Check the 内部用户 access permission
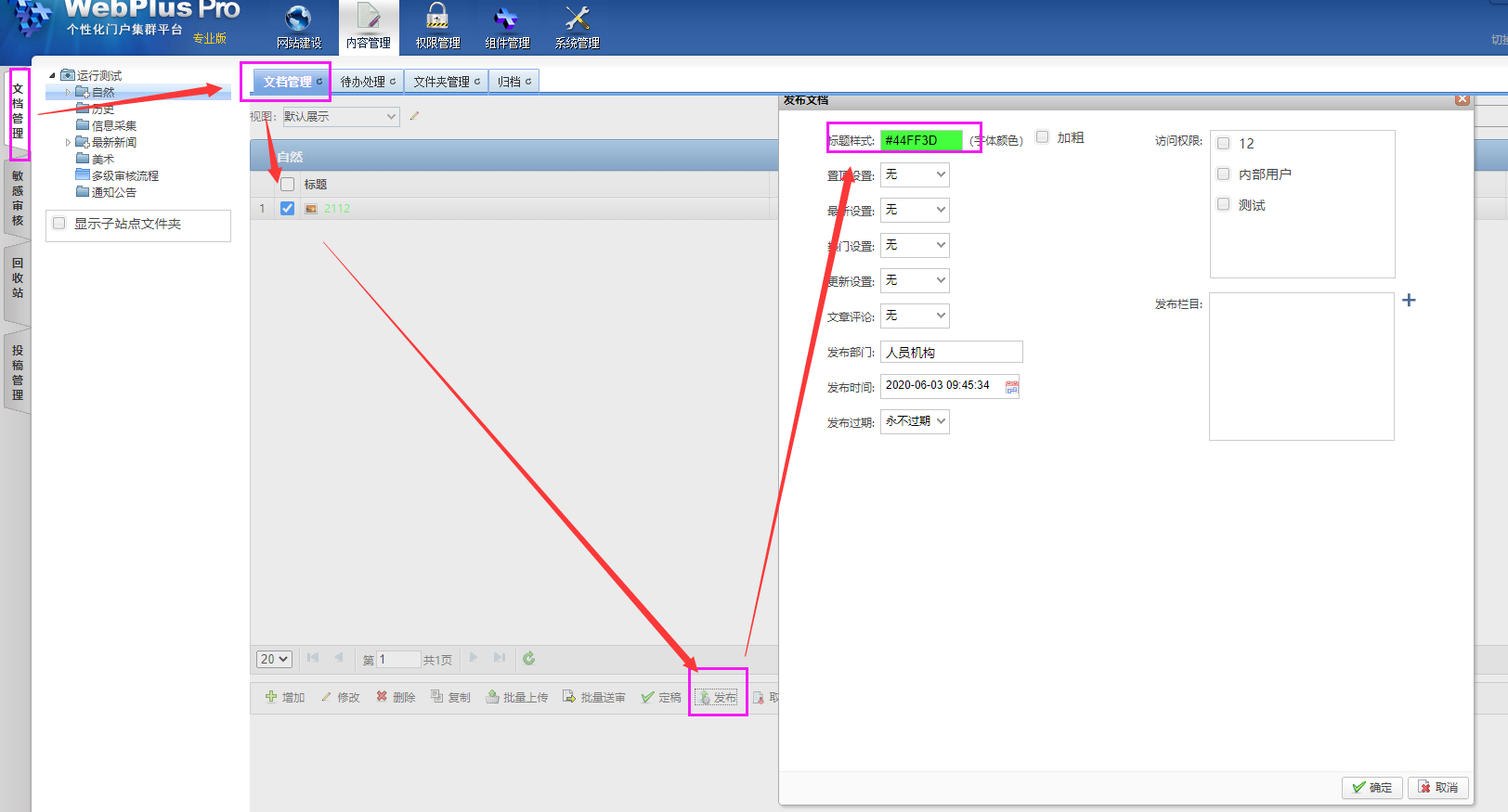The width and height of the screenshot is (1508, 812). coord(1224,174)
